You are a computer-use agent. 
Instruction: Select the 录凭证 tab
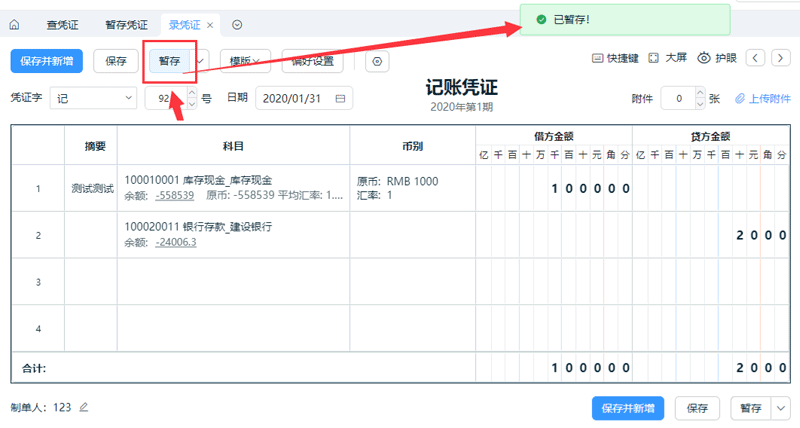tap(185, 25)
